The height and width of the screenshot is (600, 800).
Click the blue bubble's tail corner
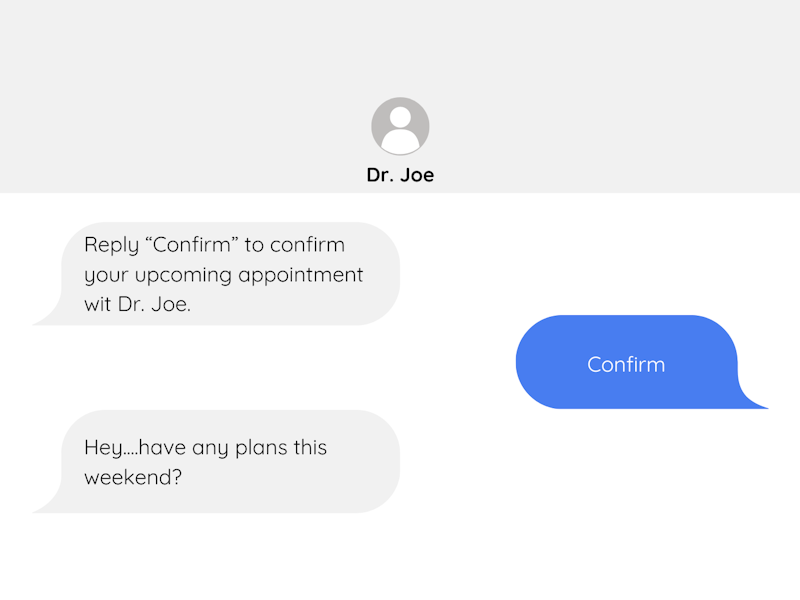[753, 396]
